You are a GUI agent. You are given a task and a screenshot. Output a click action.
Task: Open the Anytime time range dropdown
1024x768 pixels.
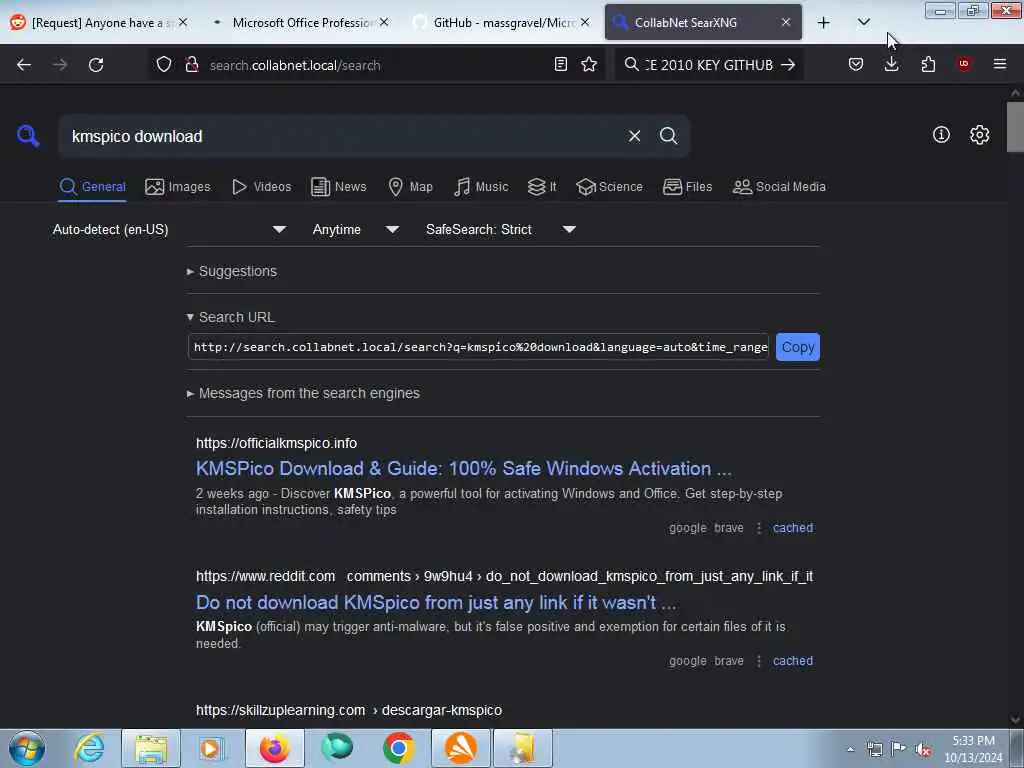click(356, 230)
